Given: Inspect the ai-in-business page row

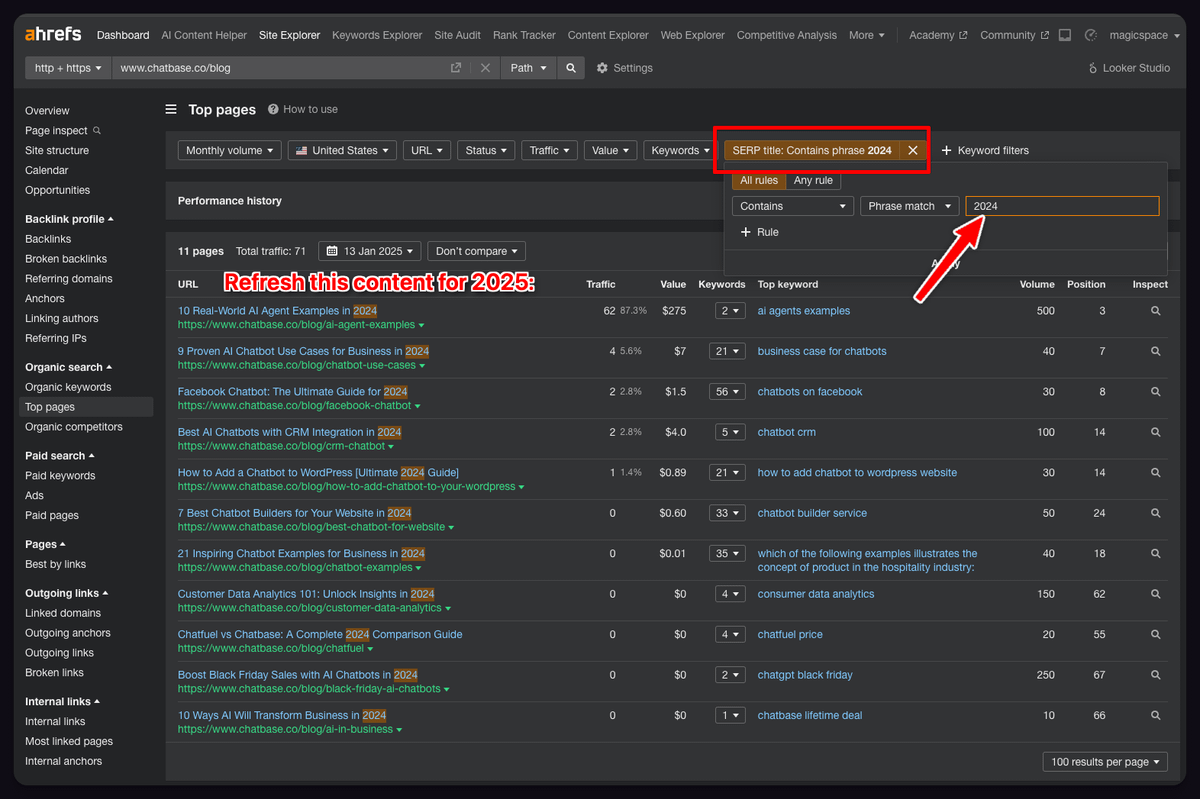Looking at the screenshot, I should tap(1155, 715).
